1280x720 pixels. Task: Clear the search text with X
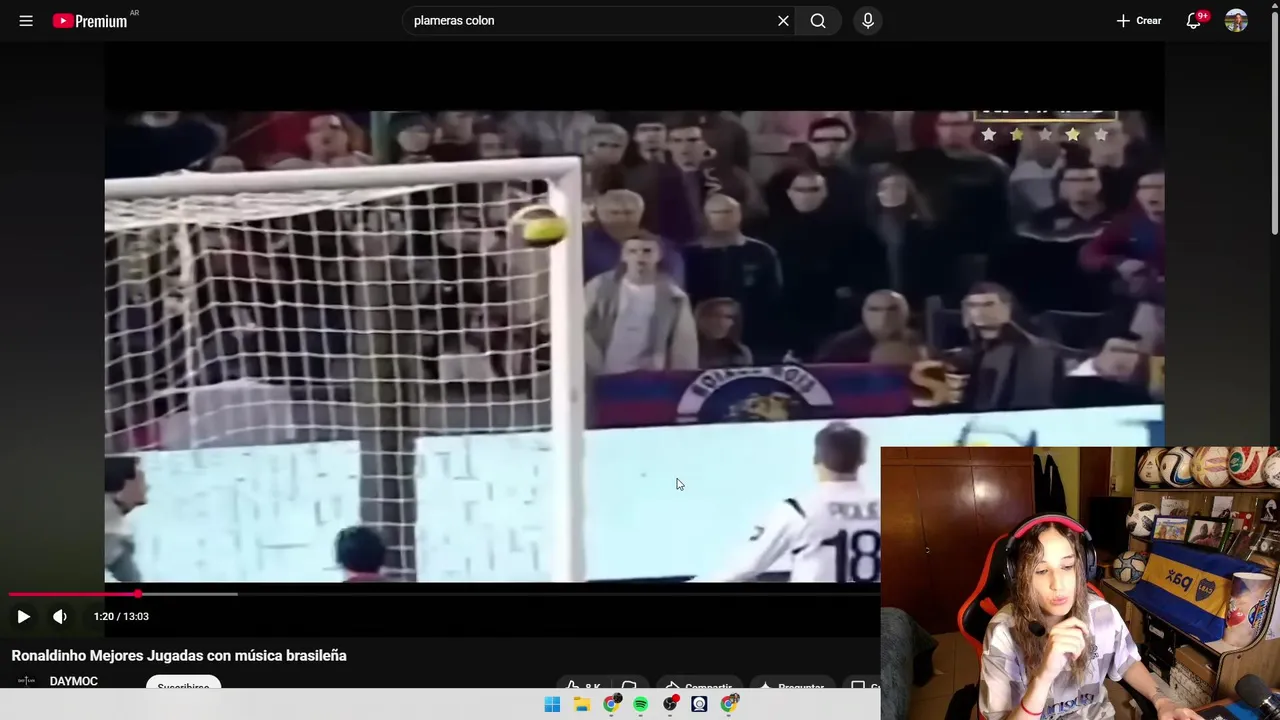tap(783, 20)
